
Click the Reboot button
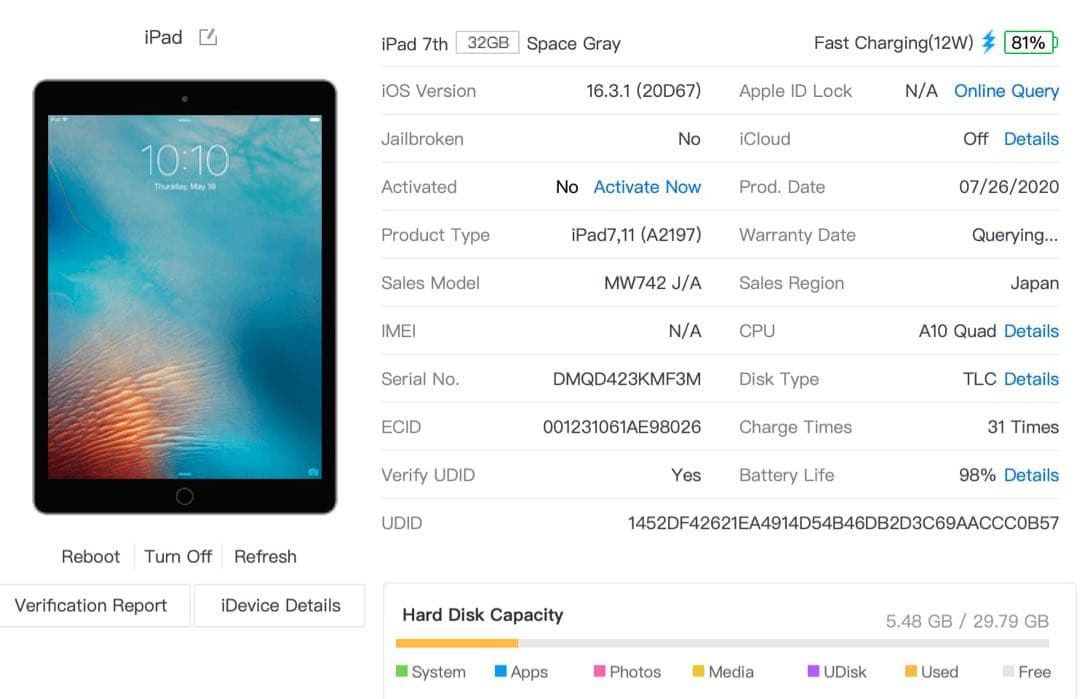click(90, 556)
